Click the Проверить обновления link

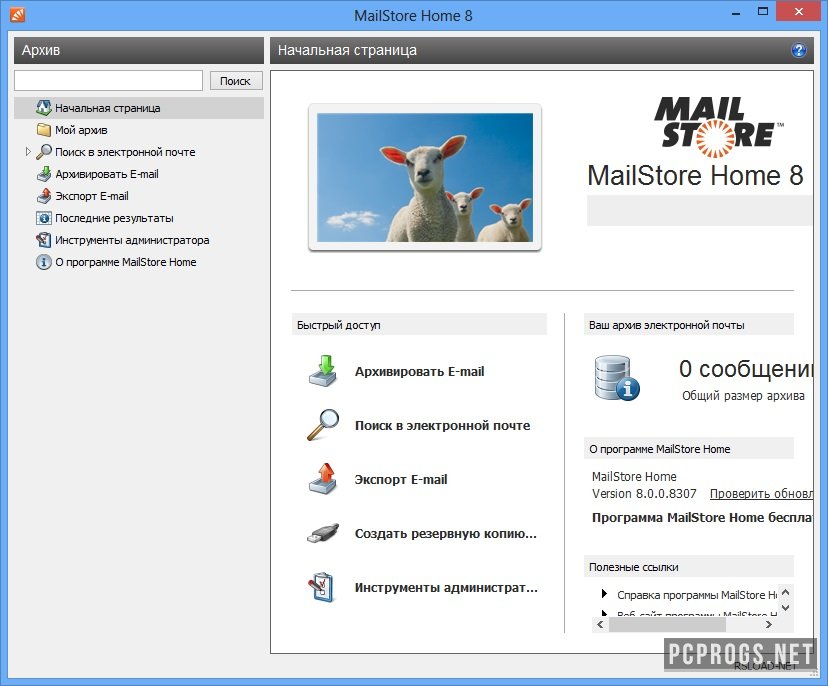tap(760, 494)
